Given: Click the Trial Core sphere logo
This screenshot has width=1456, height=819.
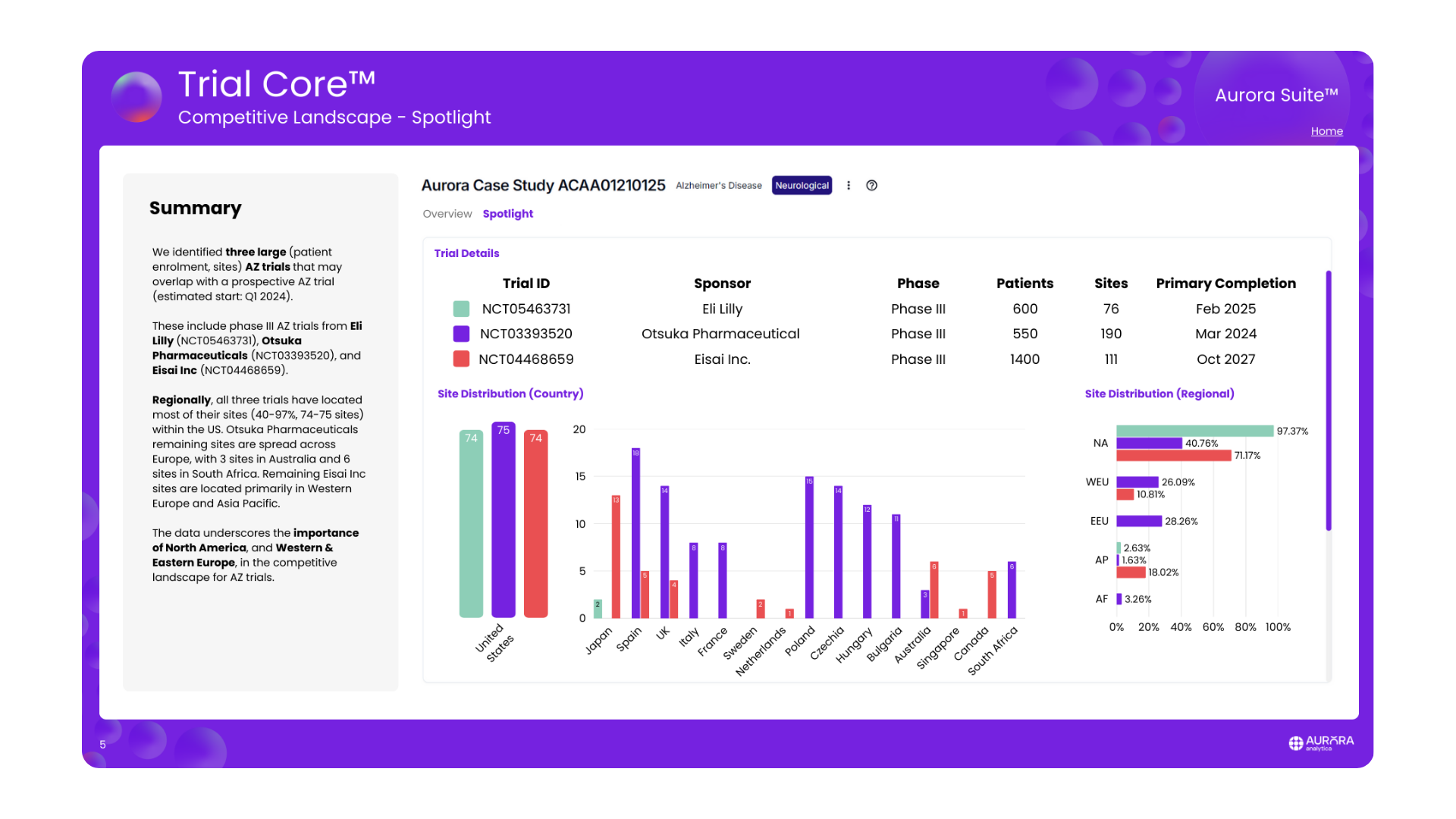Looking at the screenshot, I should click(136, 97).
